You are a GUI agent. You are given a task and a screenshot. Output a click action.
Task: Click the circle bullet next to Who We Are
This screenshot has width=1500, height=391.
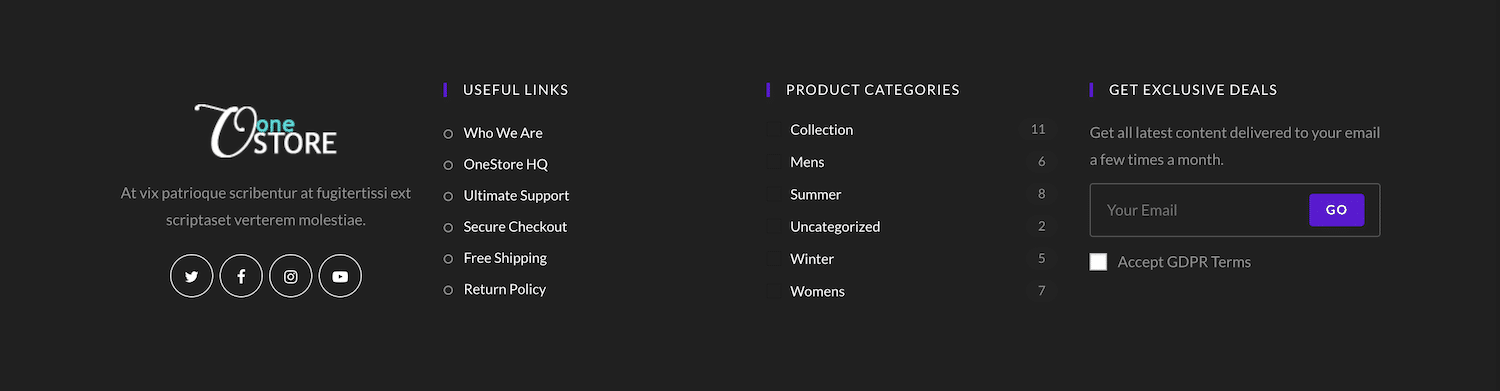[448, 133]
